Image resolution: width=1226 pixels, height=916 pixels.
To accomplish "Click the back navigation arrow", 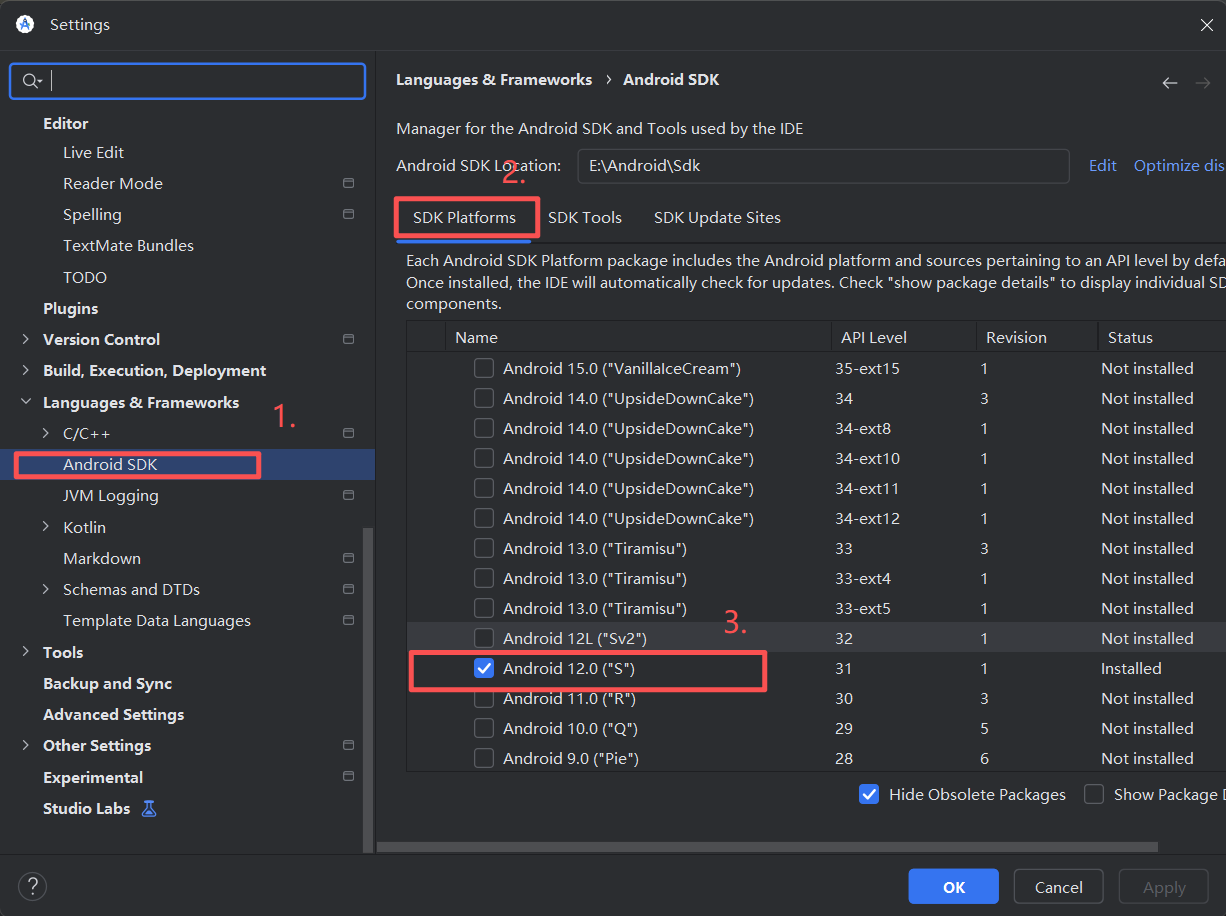I will [x=1169, y=83].
